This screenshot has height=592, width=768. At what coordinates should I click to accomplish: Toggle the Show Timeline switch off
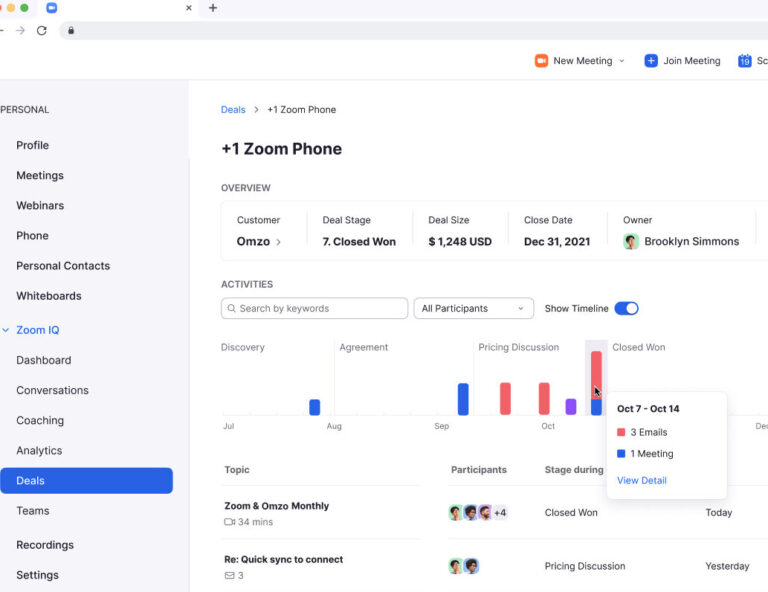tap(626, 308)
